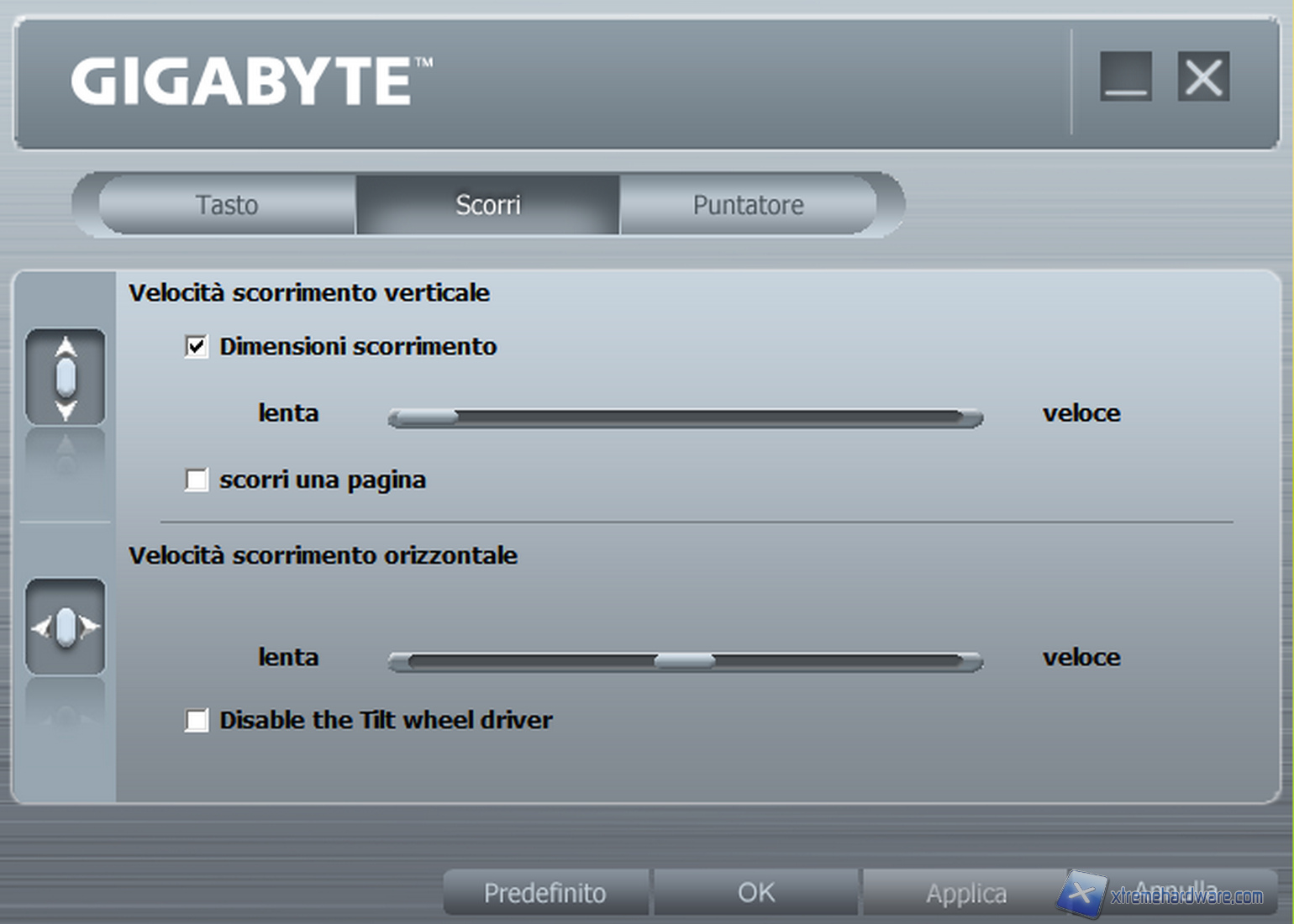The image size is (1294, 924).
Task: Uncheck the Dimensioni scorrimento checkbox
Action: pyautogui.click(x=197, y=346)
